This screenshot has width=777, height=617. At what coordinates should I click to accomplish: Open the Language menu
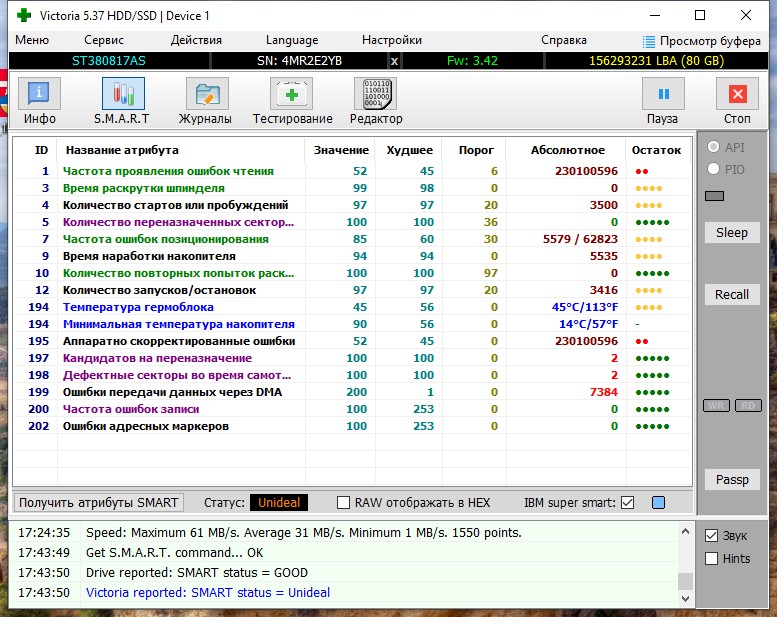point(292,40)
